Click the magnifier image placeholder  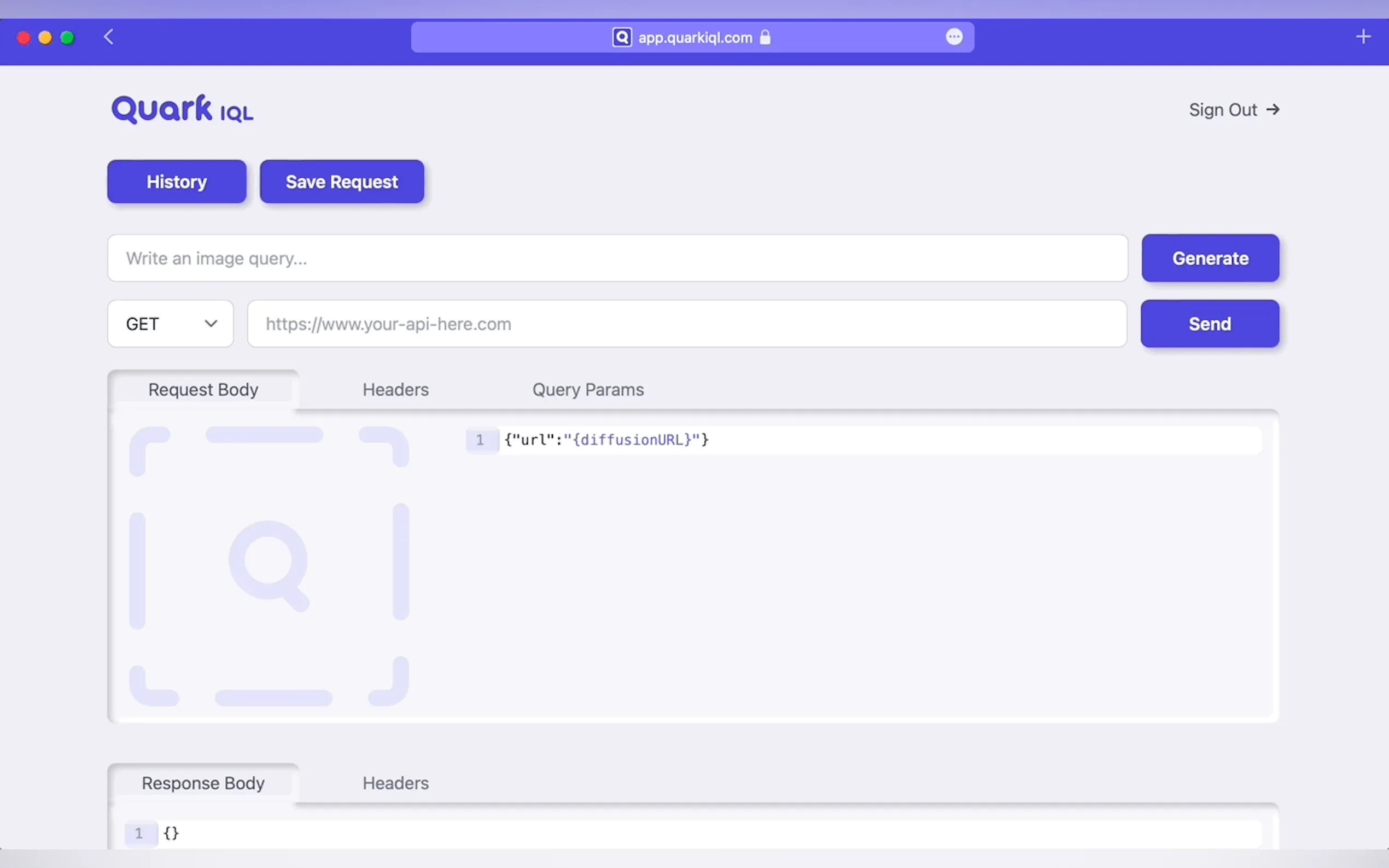point(269,566)
